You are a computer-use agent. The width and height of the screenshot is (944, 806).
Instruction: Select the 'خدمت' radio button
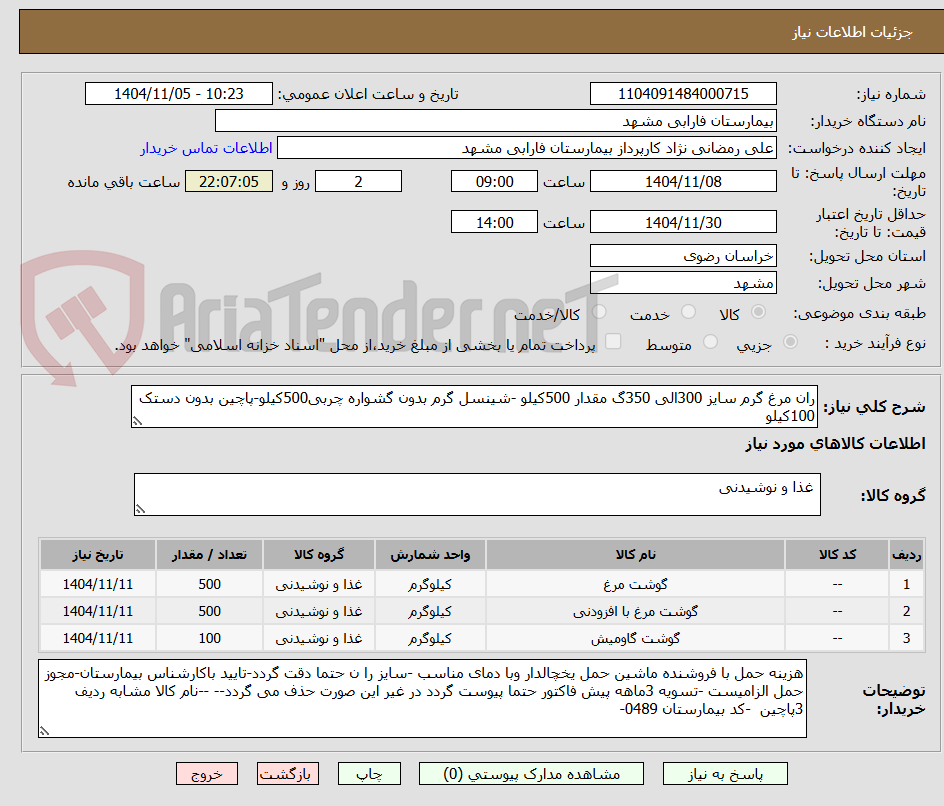[688, 312]
